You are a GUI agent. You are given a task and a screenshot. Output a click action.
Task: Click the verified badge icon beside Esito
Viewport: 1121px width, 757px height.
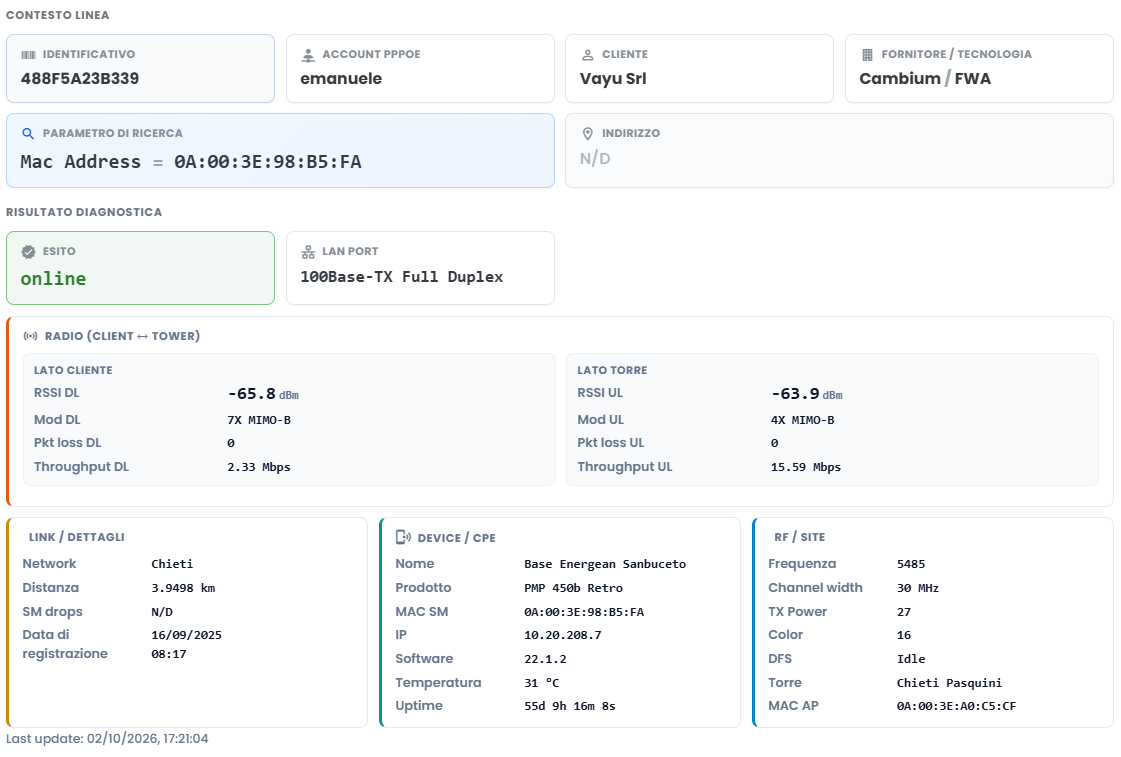29,252
